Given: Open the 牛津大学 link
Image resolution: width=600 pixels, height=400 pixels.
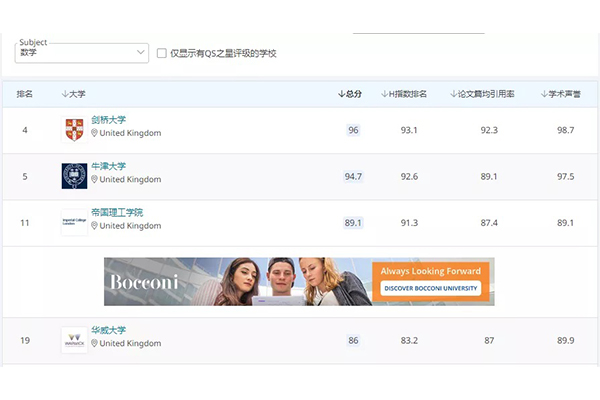Looking at the screenshot, I should [109, 166].
